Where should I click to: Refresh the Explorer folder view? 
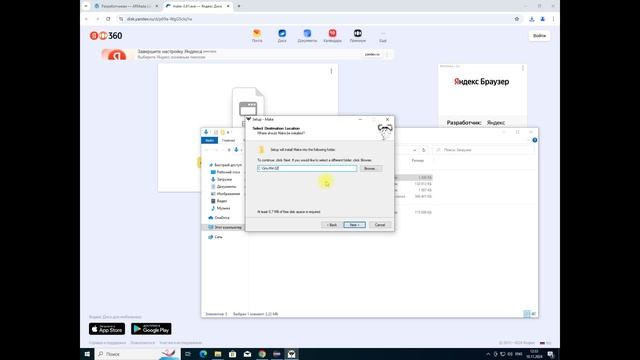424,150
